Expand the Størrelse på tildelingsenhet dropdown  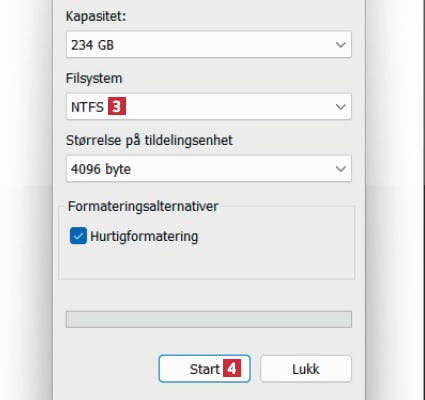(209, 169)
